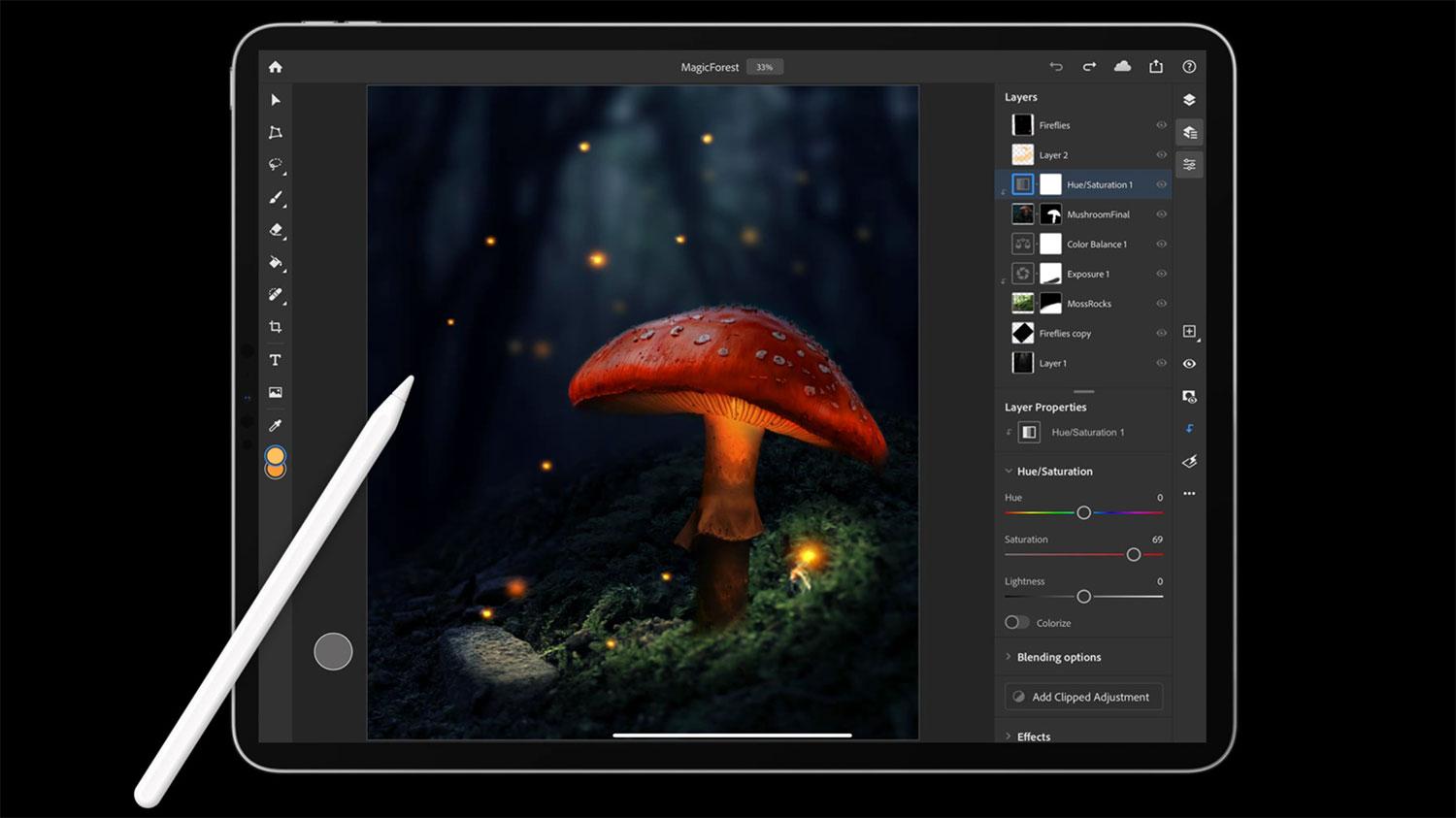Hide the Fireflies layer
Viewport: 1456px width, 818px height.
(1161, 125)
